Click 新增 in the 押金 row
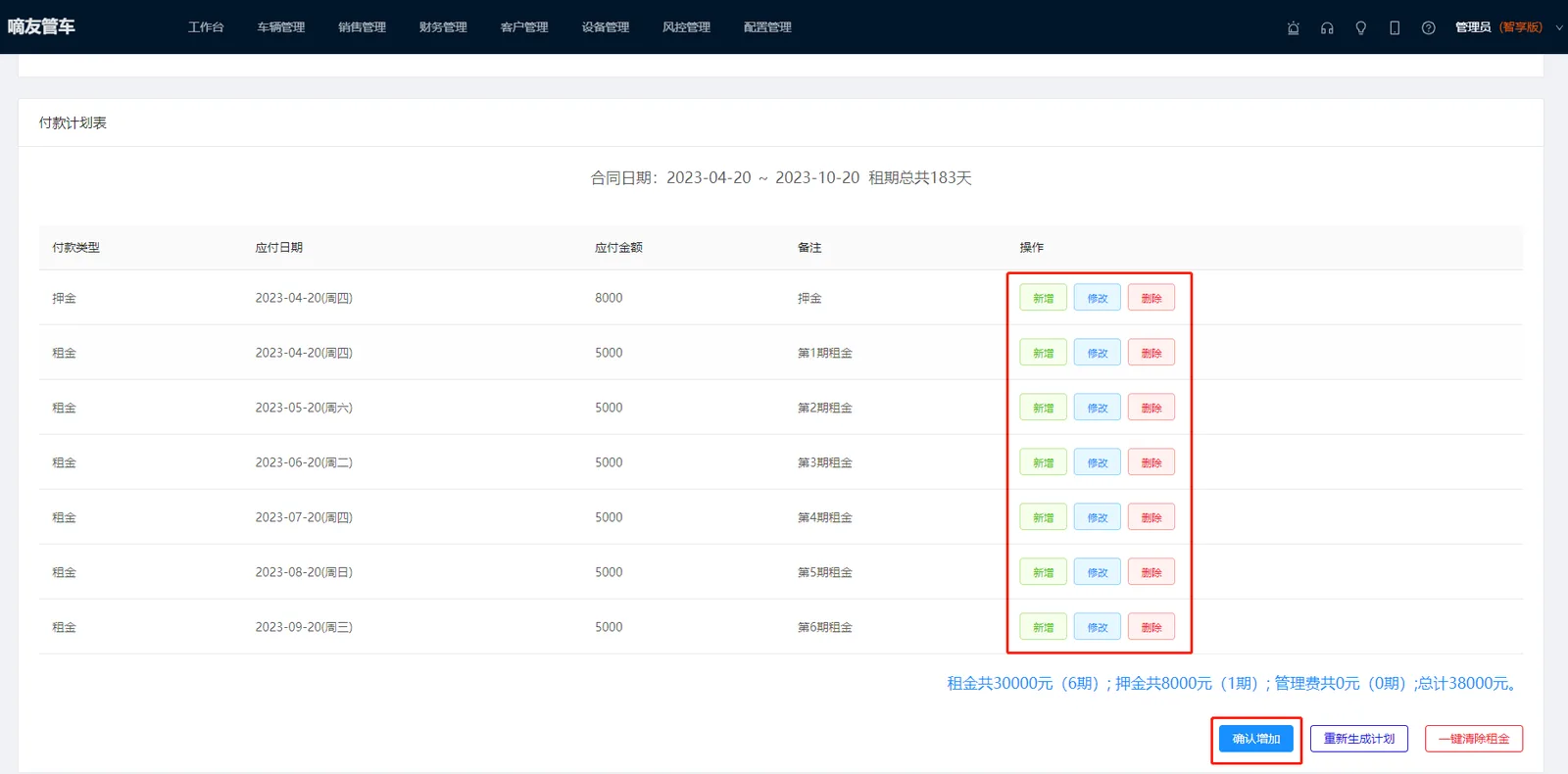1568x774 pixels. (x=1044, y=298)
